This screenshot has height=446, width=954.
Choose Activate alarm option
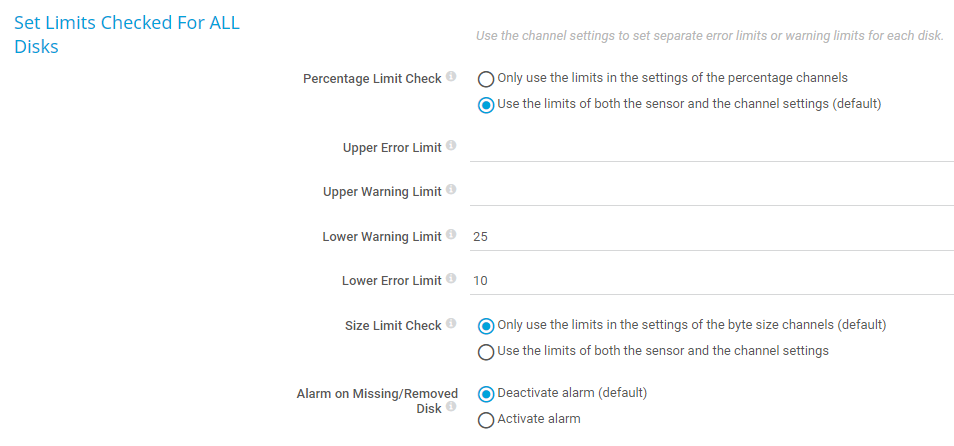pyautogui.click(x=486, y=419)
